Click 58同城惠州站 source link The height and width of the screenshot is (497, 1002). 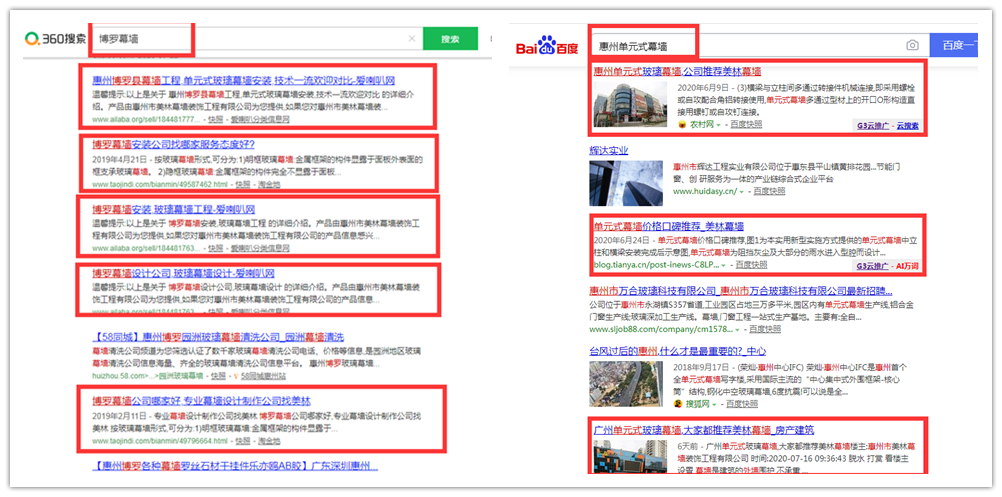264,376
